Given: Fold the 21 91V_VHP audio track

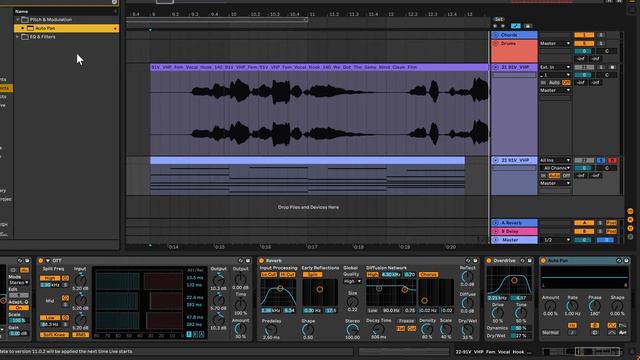Looking at the screenshot, I should [496, 67].
